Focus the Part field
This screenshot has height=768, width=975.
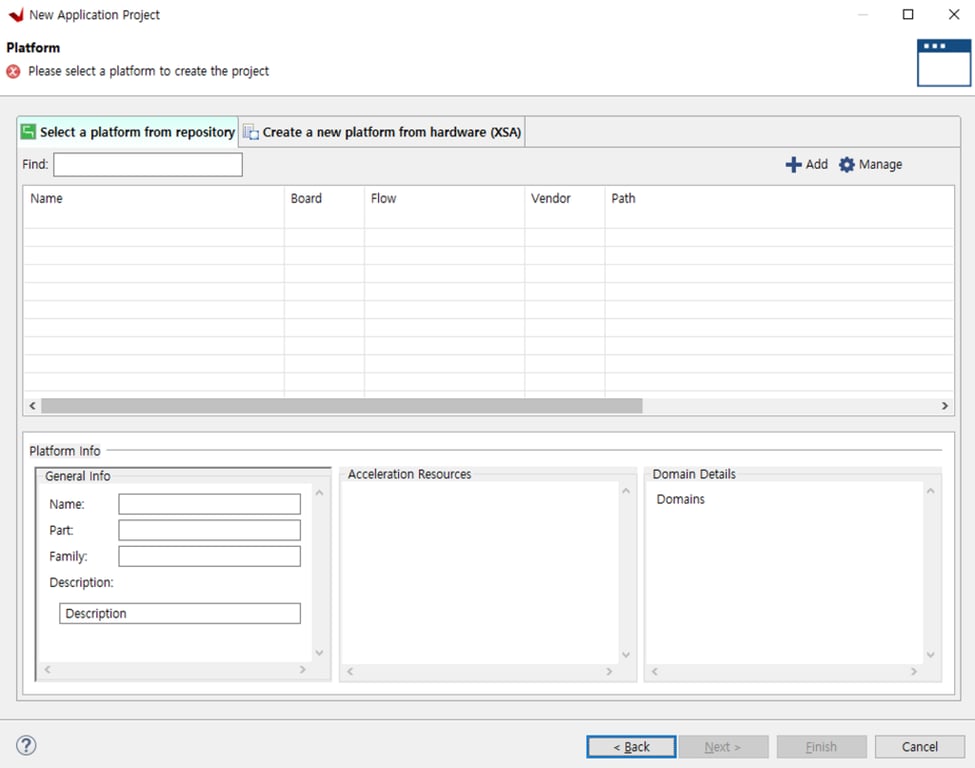[210, 530]
